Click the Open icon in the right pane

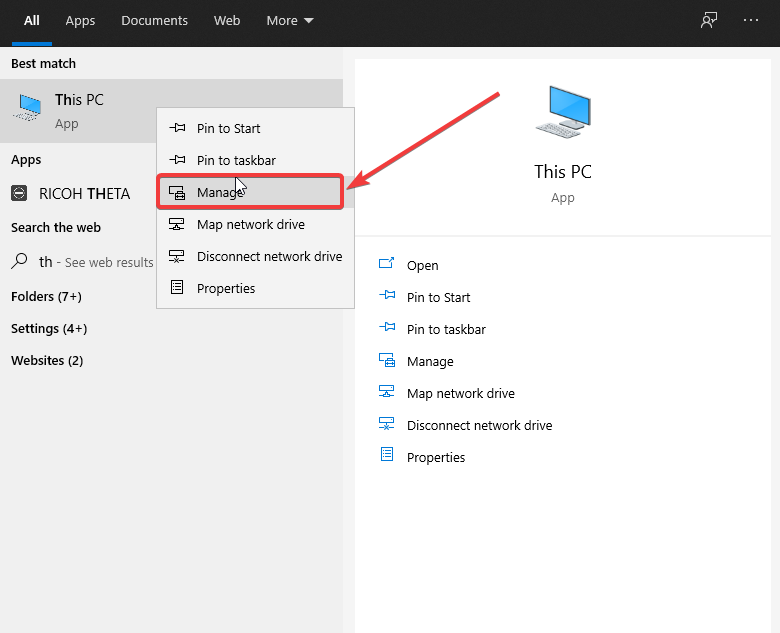[x=387, y=265]
